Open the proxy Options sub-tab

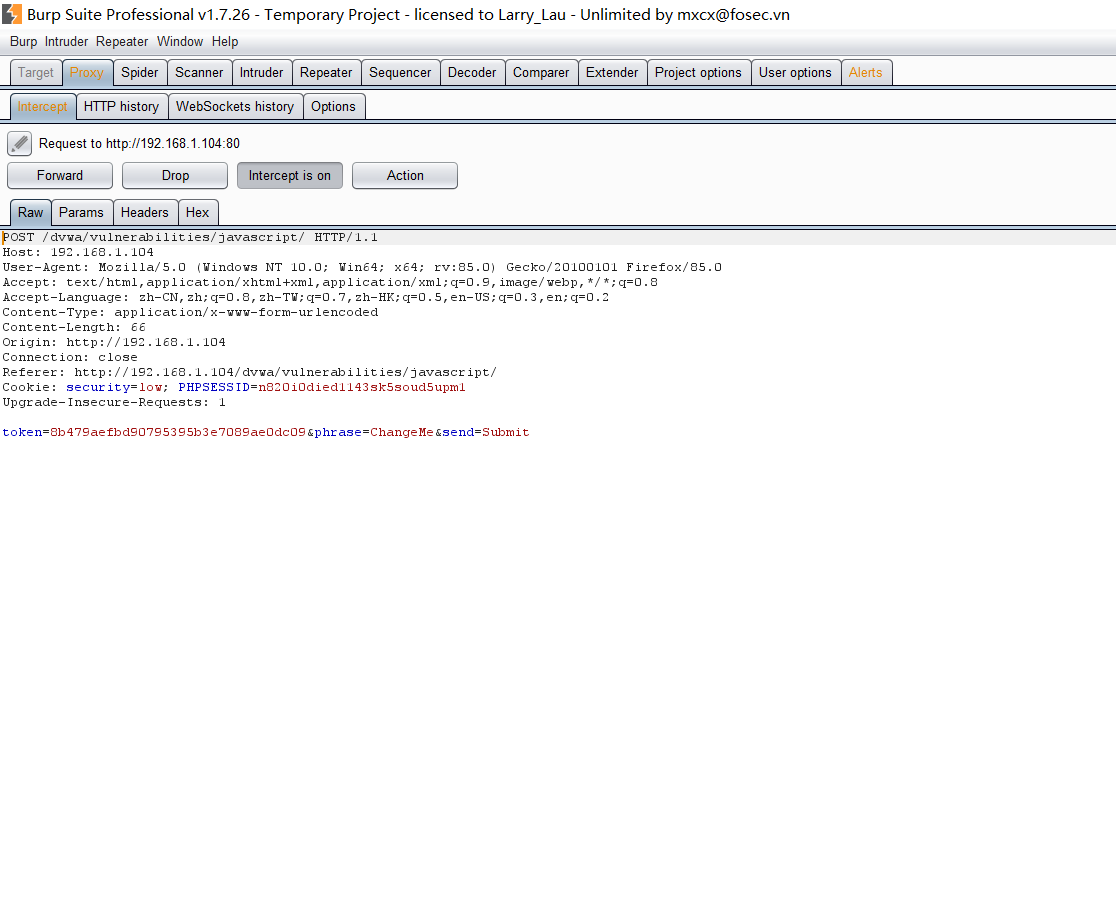coord(333,106)
